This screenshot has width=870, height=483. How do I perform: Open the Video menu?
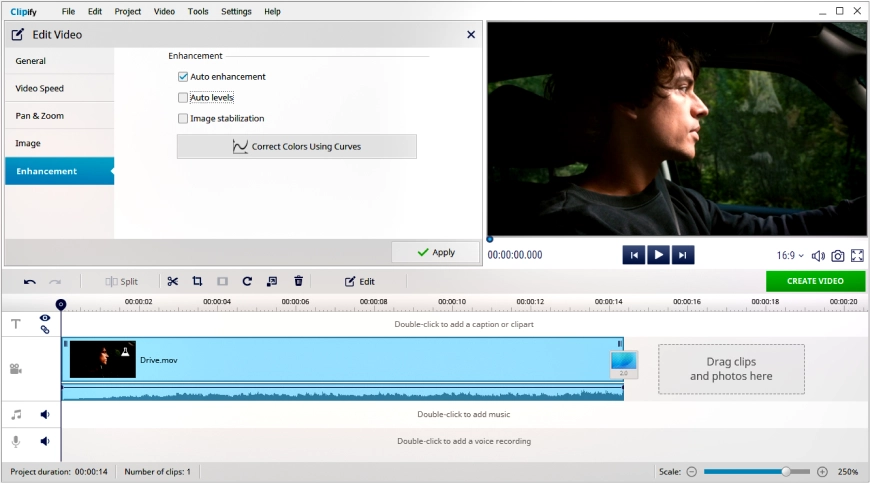click(164, 11)
